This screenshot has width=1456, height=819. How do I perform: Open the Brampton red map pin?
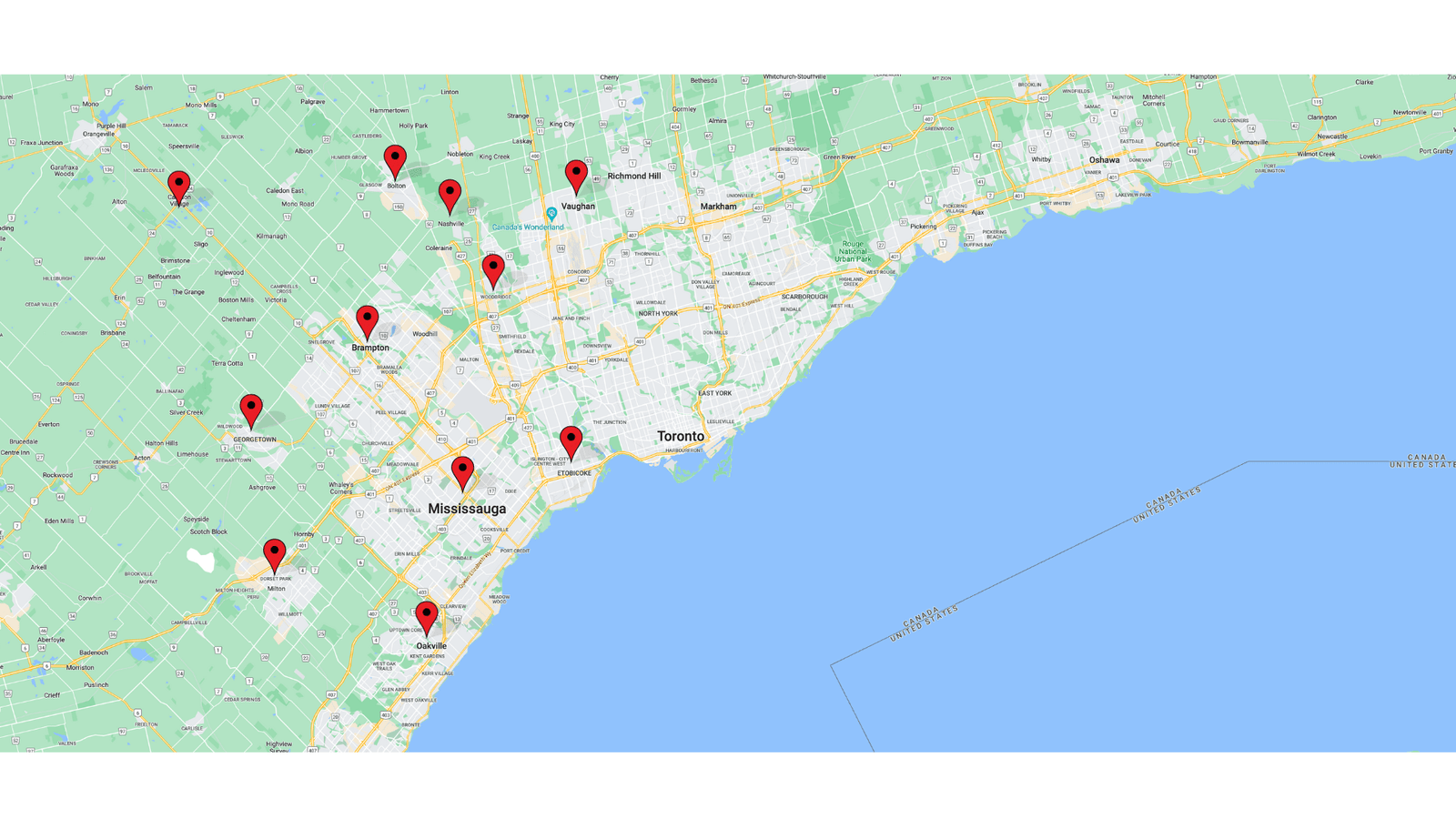(x=367, y=320)
